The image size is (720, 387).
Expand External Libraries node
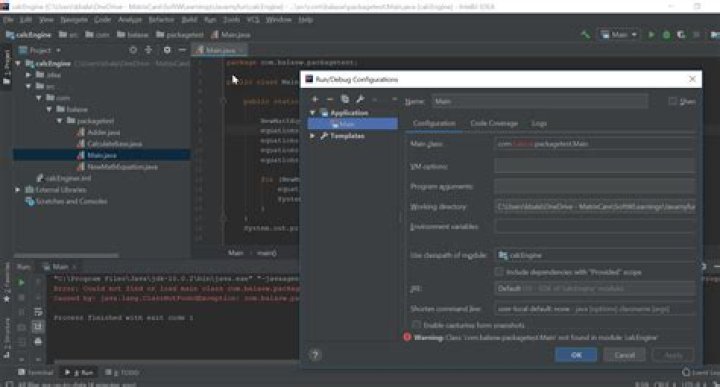pyautogui.click(x=18, y=190)
